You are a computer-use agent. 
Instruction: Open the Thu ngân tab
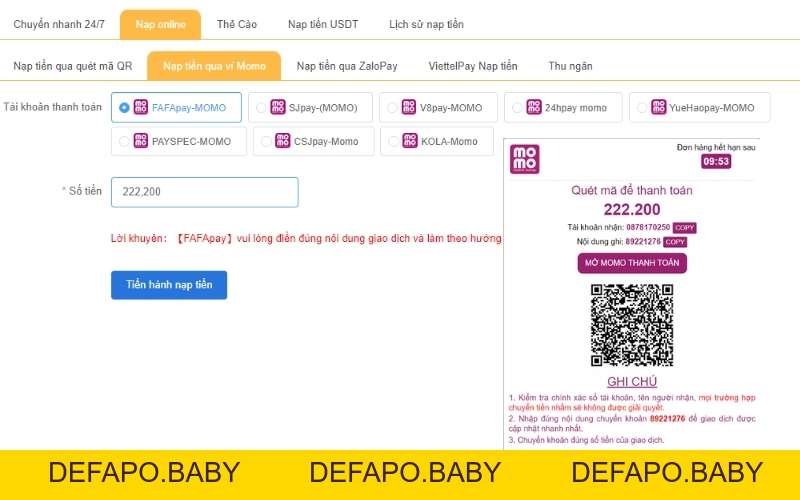click(x=570, y=66)
